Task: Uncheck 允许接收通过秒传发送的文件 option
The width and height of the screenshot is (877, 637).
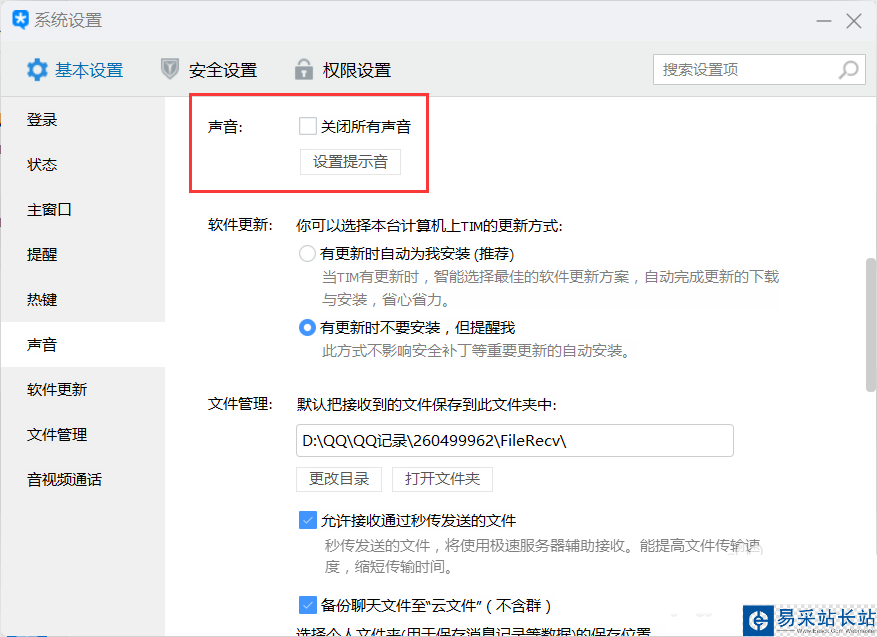Action: point(308,520)
